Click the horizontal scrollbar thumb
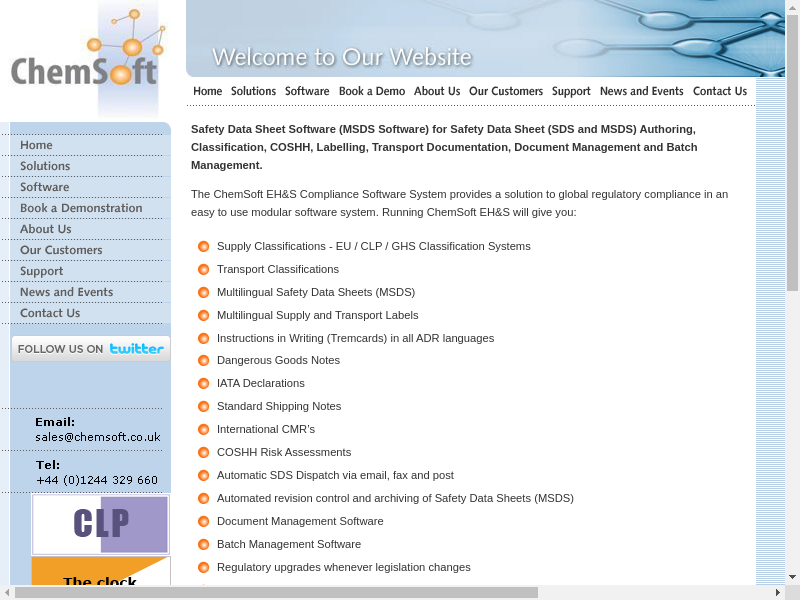Screen dimensions: 800x600 coord(276,592)
